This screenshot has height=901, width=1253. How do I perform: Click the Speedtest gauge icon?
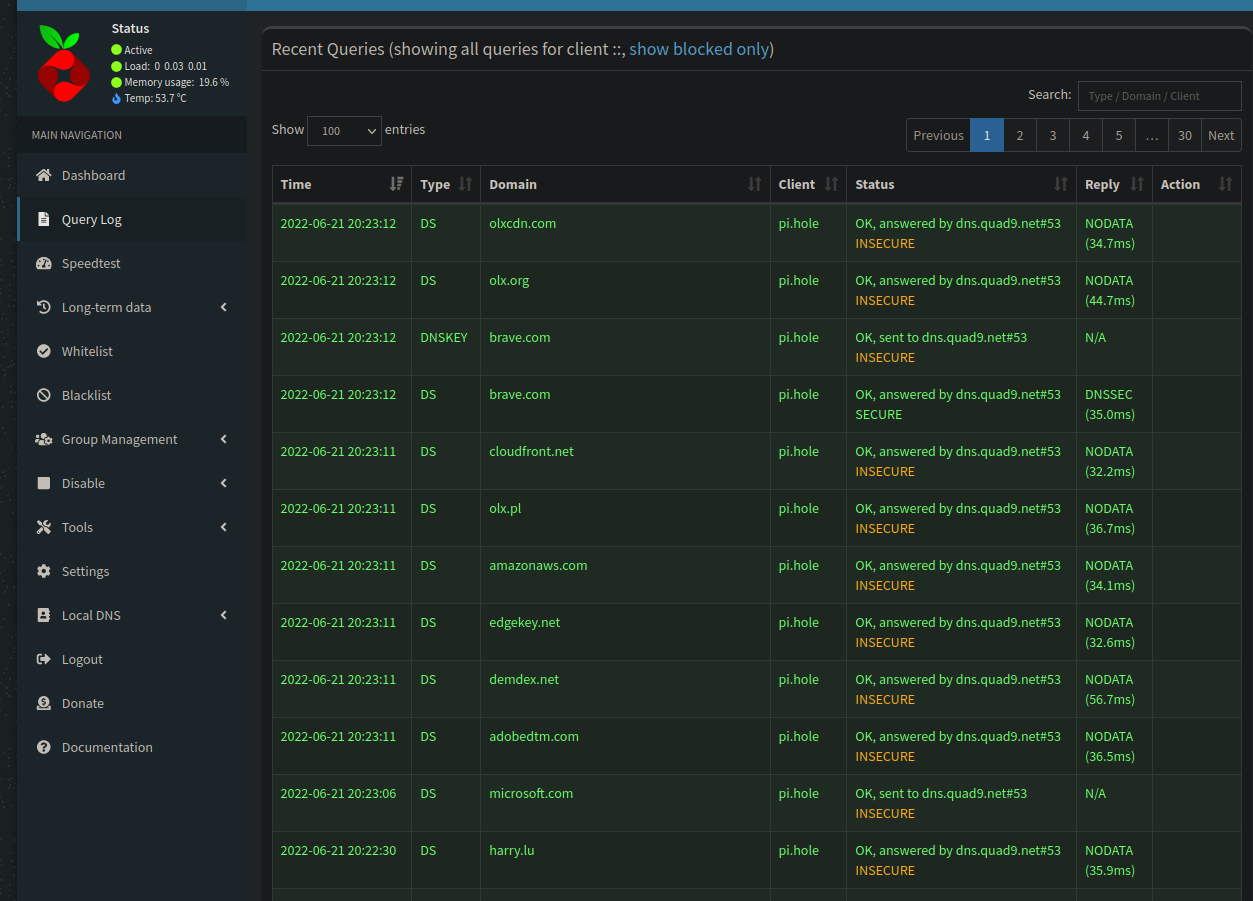(43, 263)
